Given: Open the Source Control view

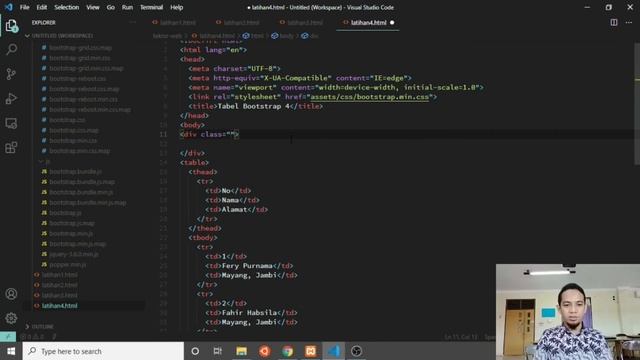Looking at the screenshot, I should click(x=11, y=74).
